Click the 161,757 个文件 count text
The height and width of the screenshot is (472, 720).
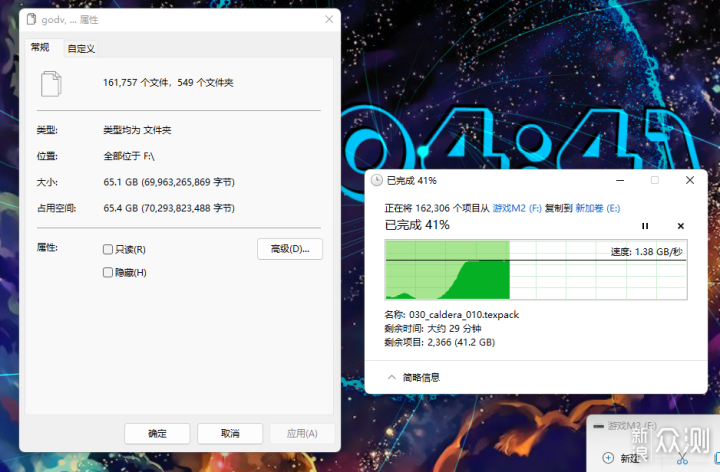pyautogui.click(x=137, y=83)
